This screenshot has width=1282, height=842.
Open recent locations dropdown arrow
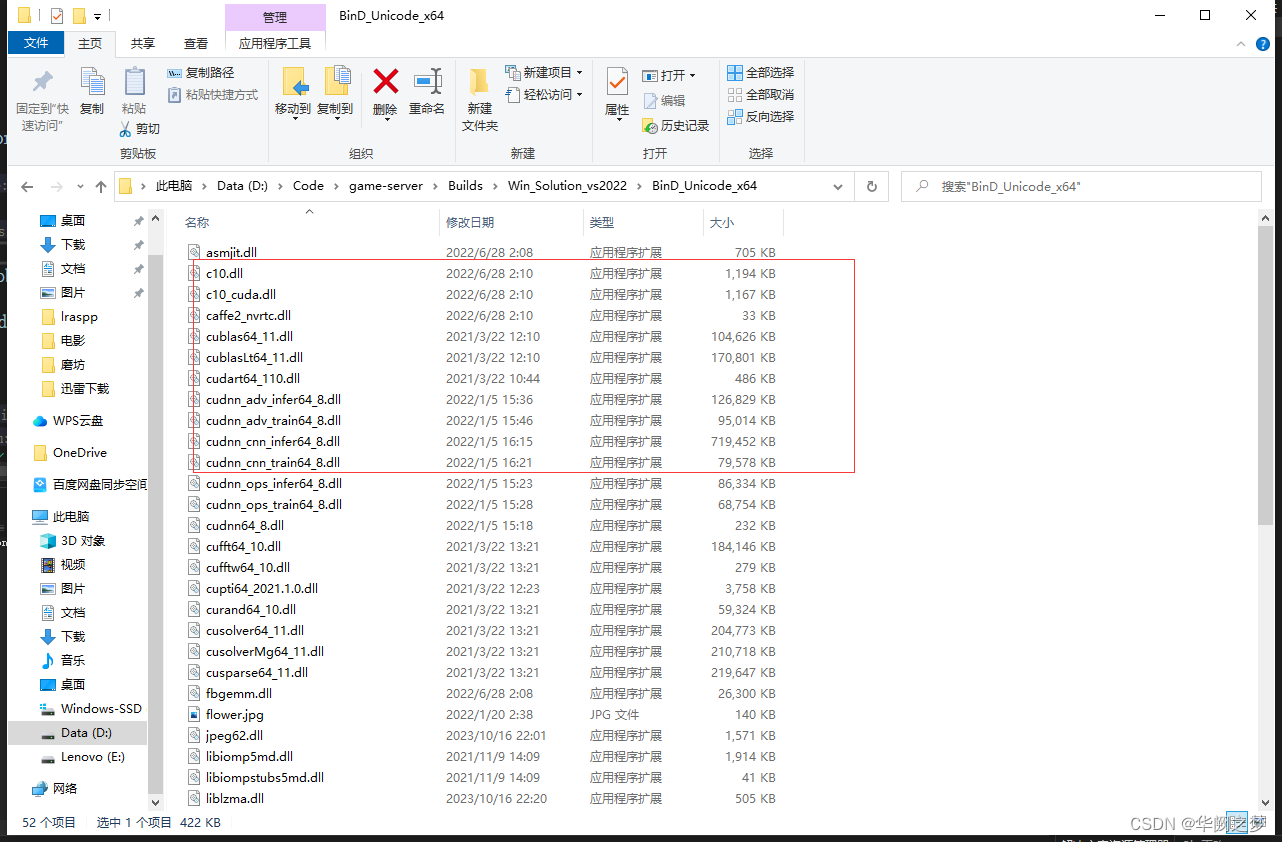[78, 187]
